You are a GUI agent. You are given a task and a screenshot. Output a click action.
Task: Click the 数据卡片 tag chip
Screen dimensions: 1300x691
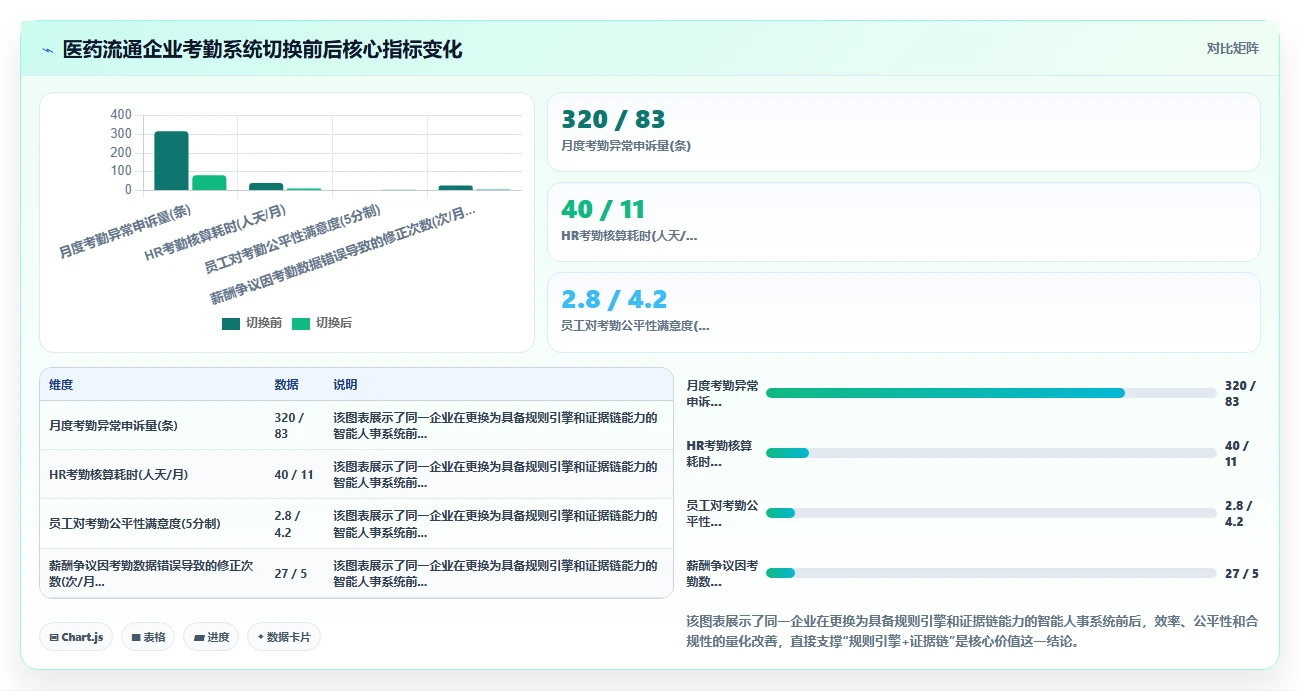click(x=284, y=637)
